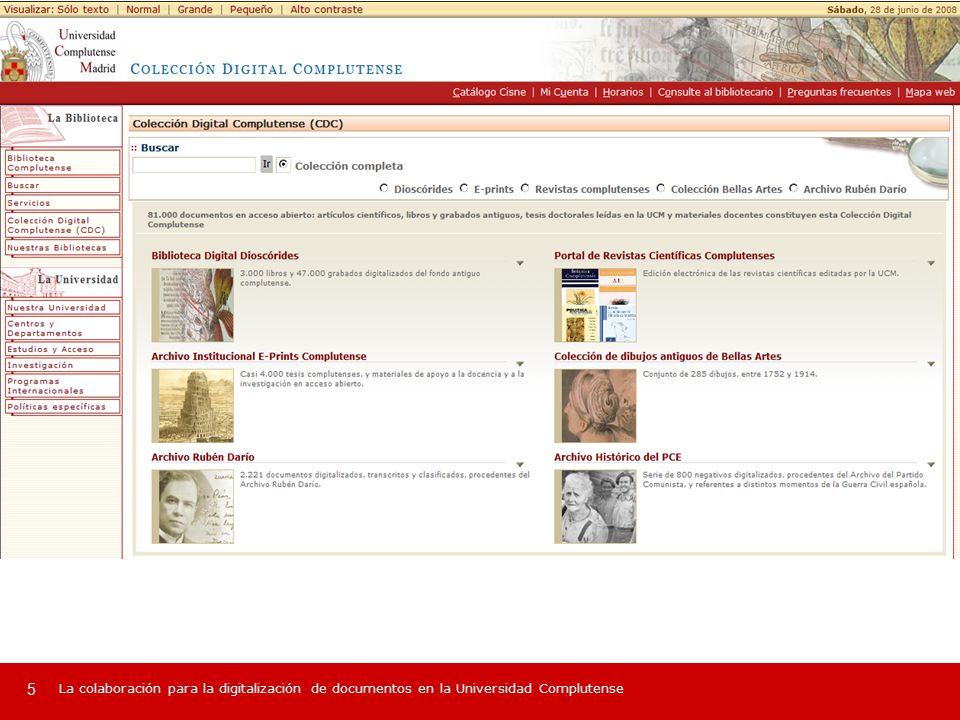
Task: Open Programas Internacionales sidebar item
Action: tap(62, 386)
